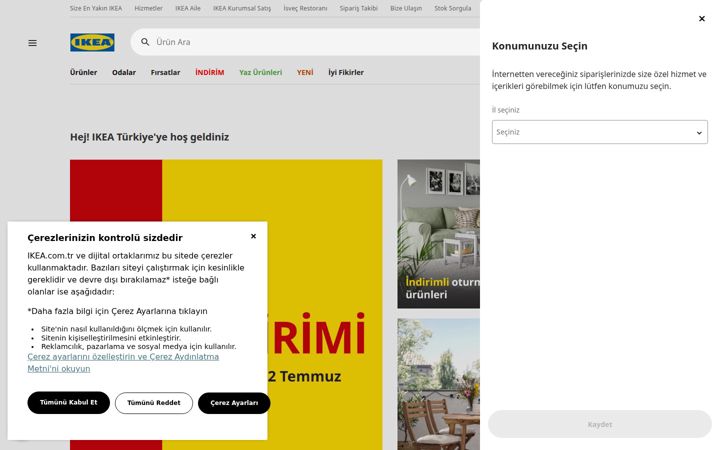Open İsveç Restoranı link
The width and height of the screenshot is (720, 450).
305,8
